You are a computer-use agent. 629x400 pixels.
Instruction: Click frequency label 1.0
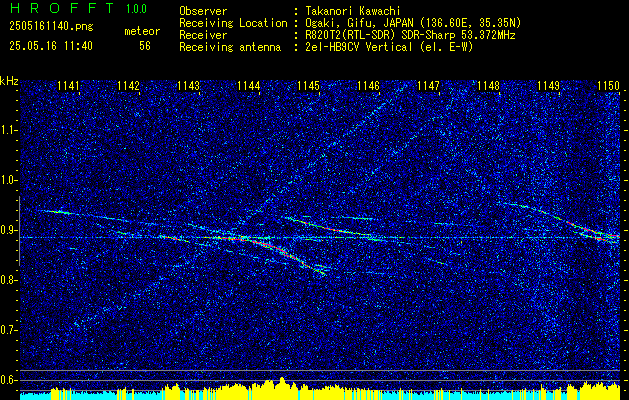8,180
